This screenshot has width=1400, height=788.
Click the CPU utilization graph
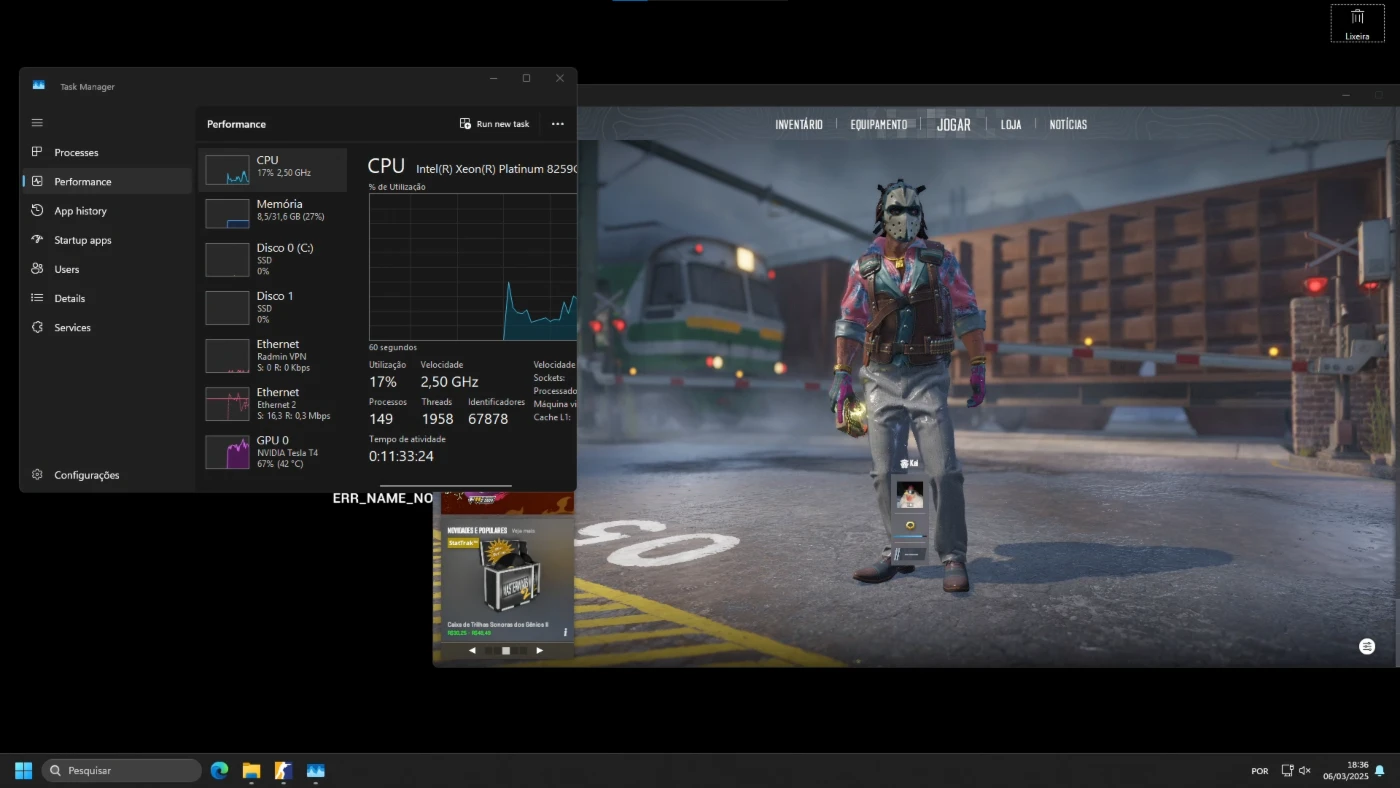pyautogui.click(x=473, y=267)
